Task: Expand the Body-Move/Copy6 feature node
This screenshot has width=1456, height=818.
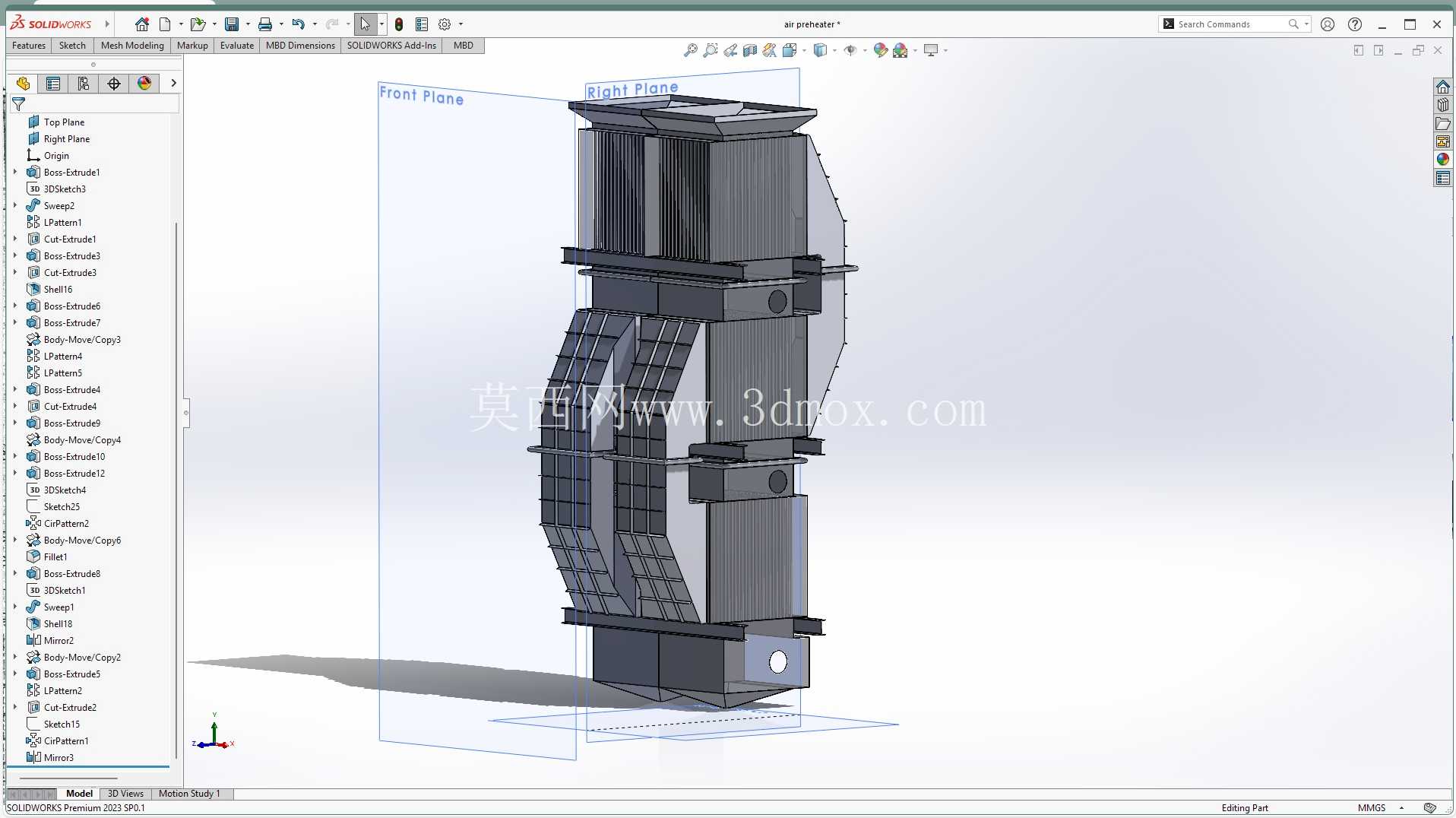Action: click(15, 541)
